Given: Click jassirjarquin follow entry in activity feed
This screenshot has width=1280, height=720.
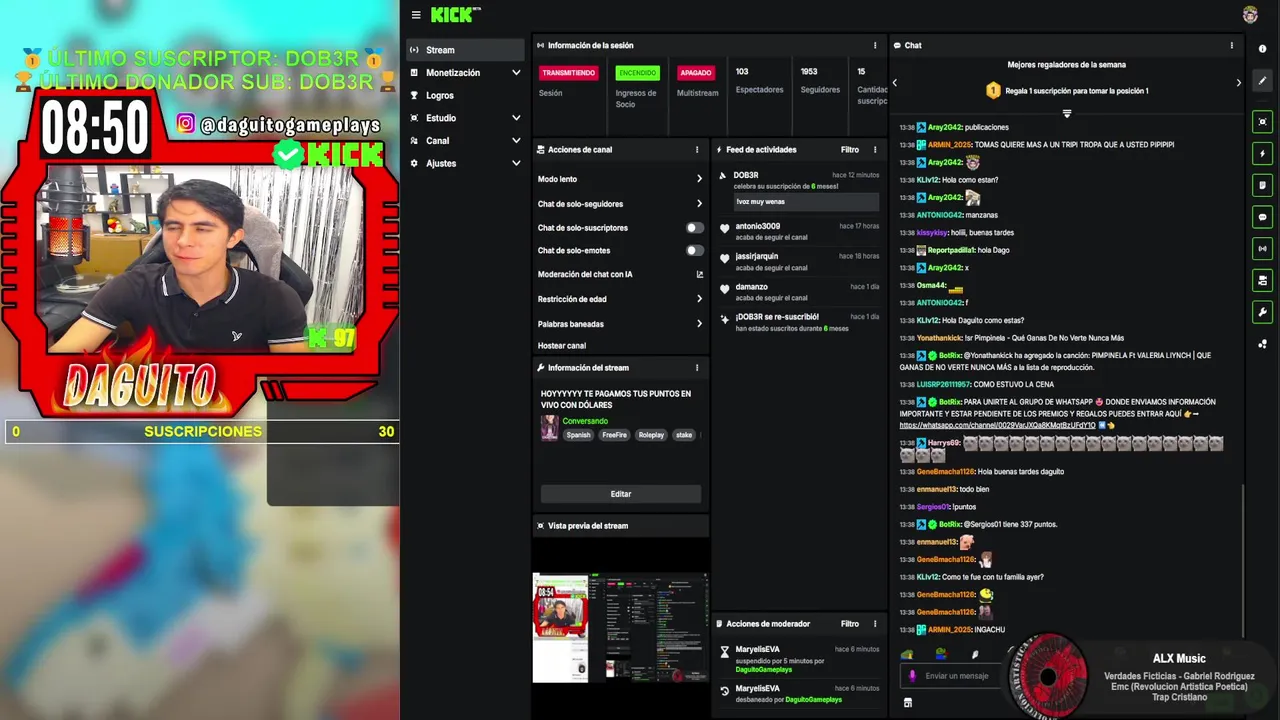Looking at the screenshot, I should 800,262.
